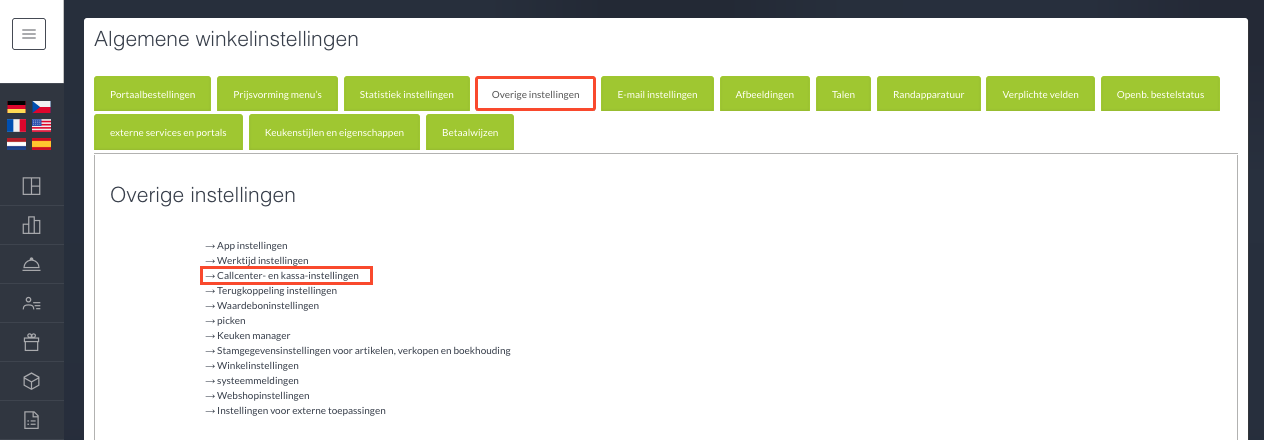Open the Webshopinstellingen link
The width and height of the screenshot is (1264, 440).
tap(256, 395)
